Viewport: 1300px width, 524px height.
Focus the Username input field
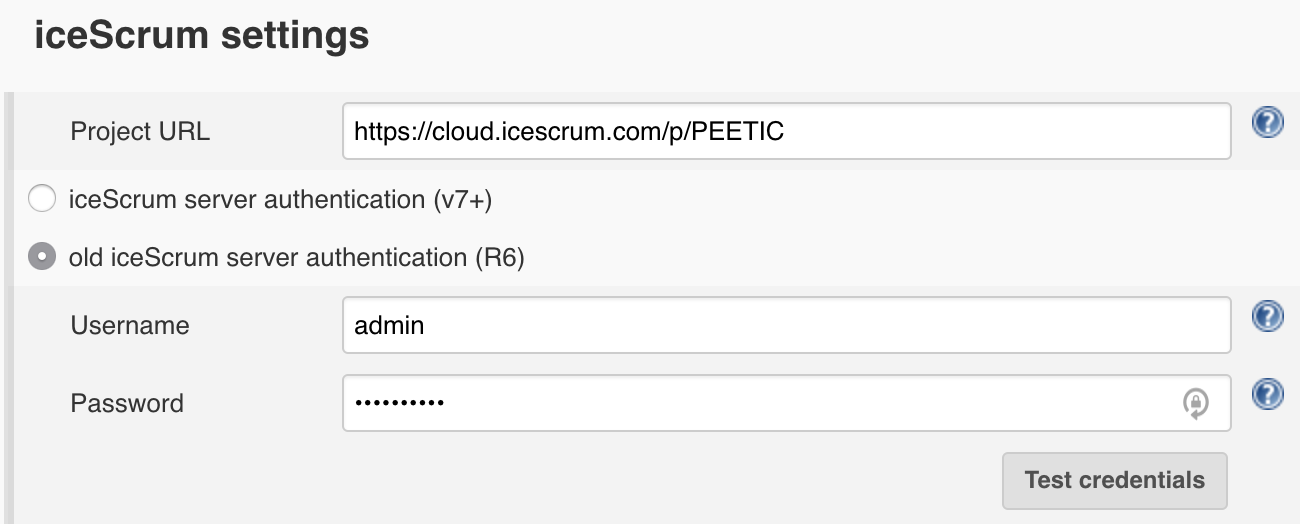pyautogui.click(x=786, y=325)
